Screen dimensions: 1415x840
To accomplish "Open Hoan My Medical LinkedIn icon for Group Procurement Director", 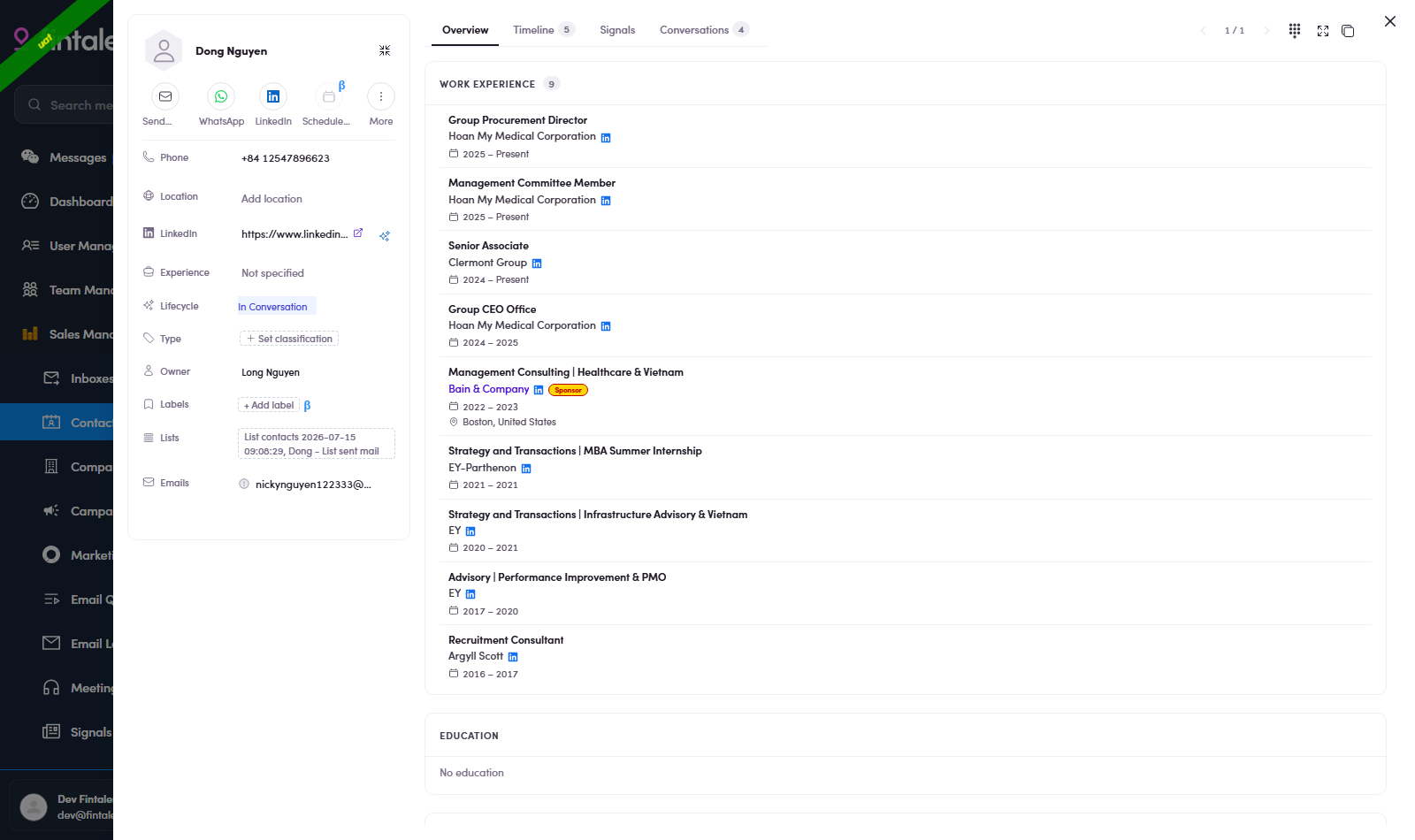I will pyautogui.click(x=606, y=138).
